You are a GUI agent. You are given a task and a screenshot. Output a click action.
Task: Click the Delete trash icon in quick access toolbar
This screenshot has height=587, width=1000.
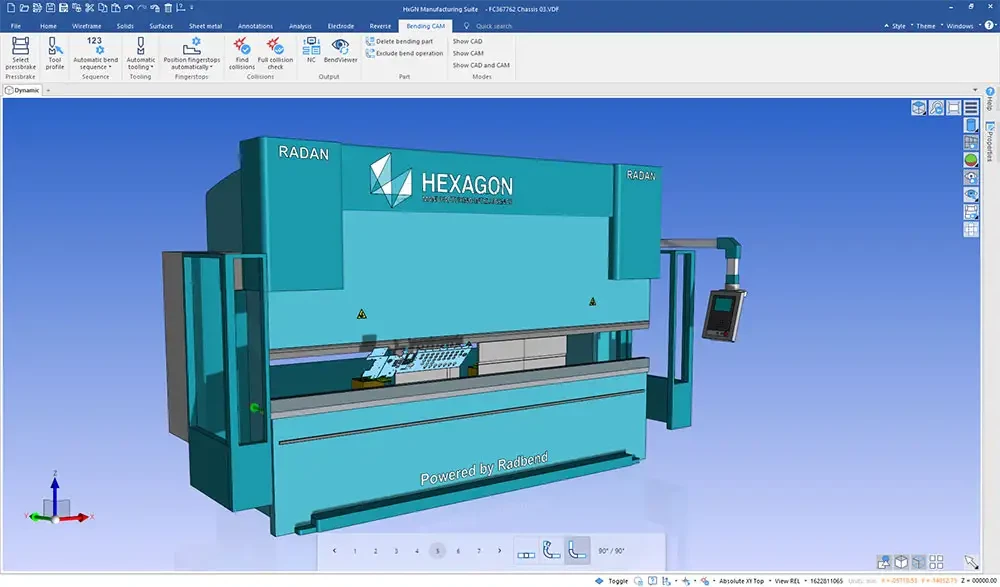[168, 8]
